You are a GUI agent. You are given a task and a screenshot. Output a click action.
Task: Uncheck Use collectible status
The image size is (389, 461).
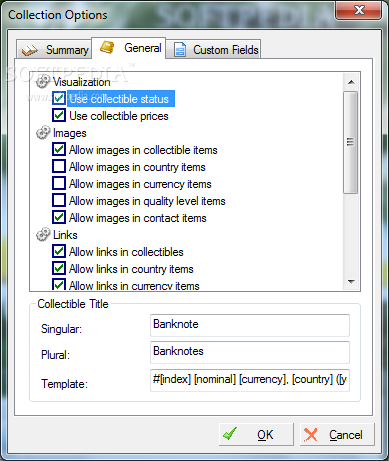tap(59, 98)
